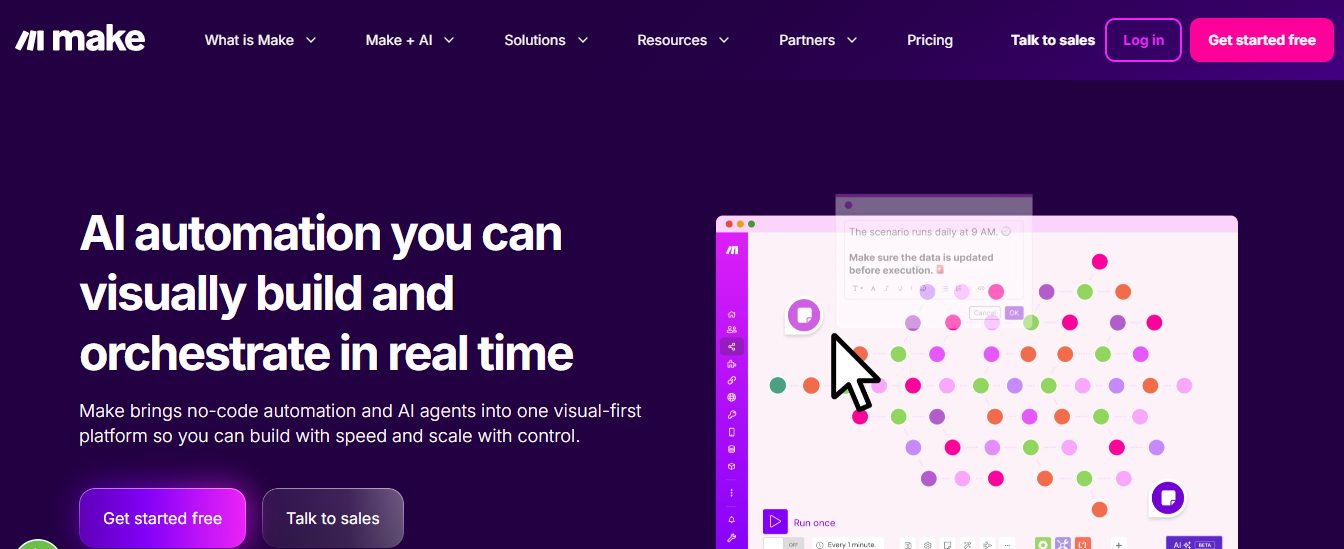1344x549 pixels.
Task: Open the Every 1 minute schedule setting
Action: pyautogui.click(x=848, y=544)
